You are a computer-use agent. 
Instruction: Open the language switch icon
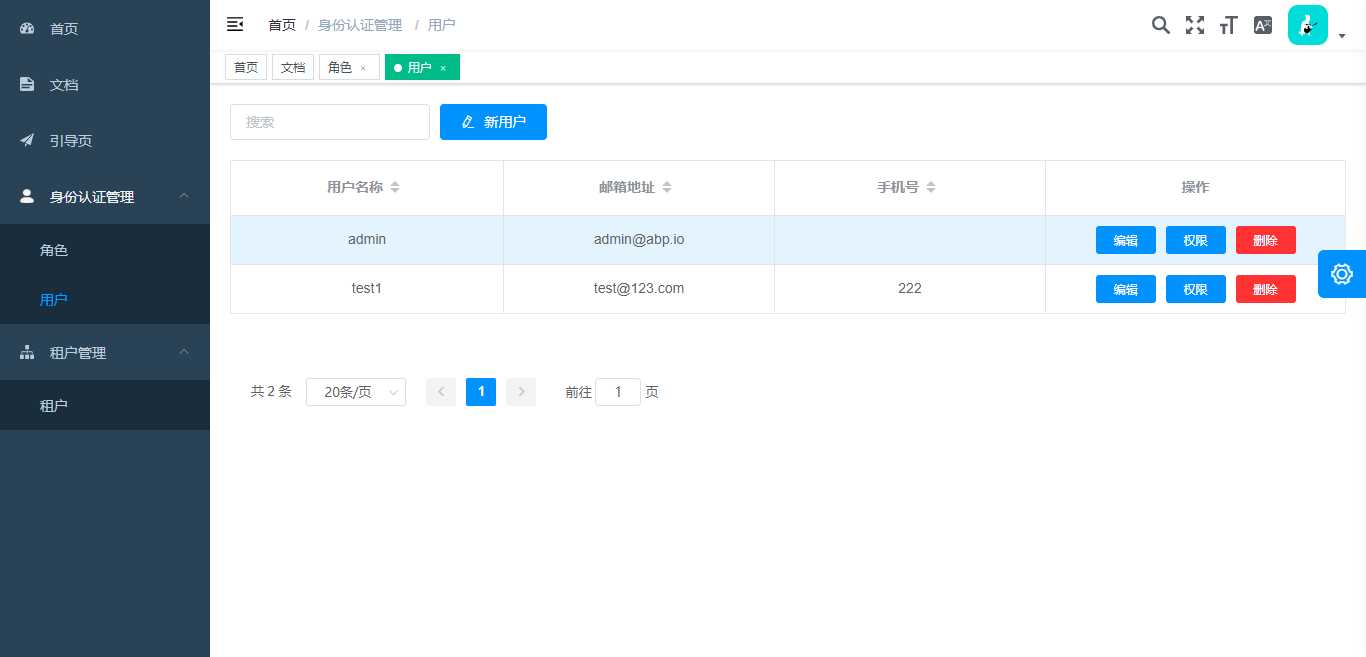pos(1263,26)
